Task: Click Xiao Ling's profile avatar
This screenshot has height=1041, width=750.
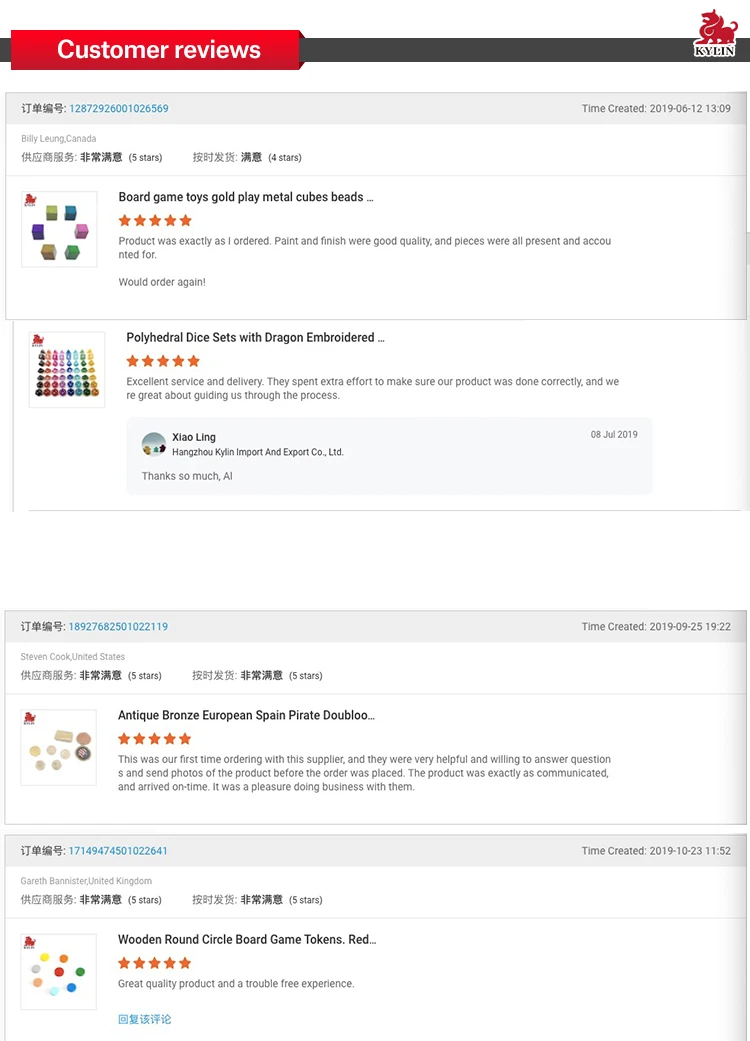Action: [154, 444]
